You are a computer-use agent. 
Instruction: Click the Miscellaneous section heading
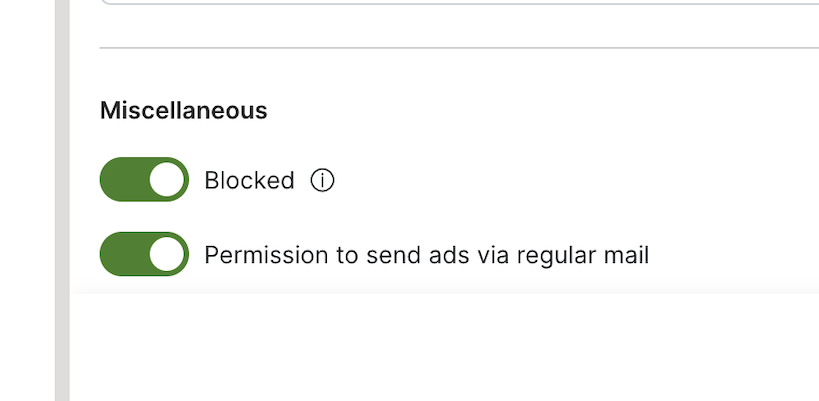[x=183, y=110]
